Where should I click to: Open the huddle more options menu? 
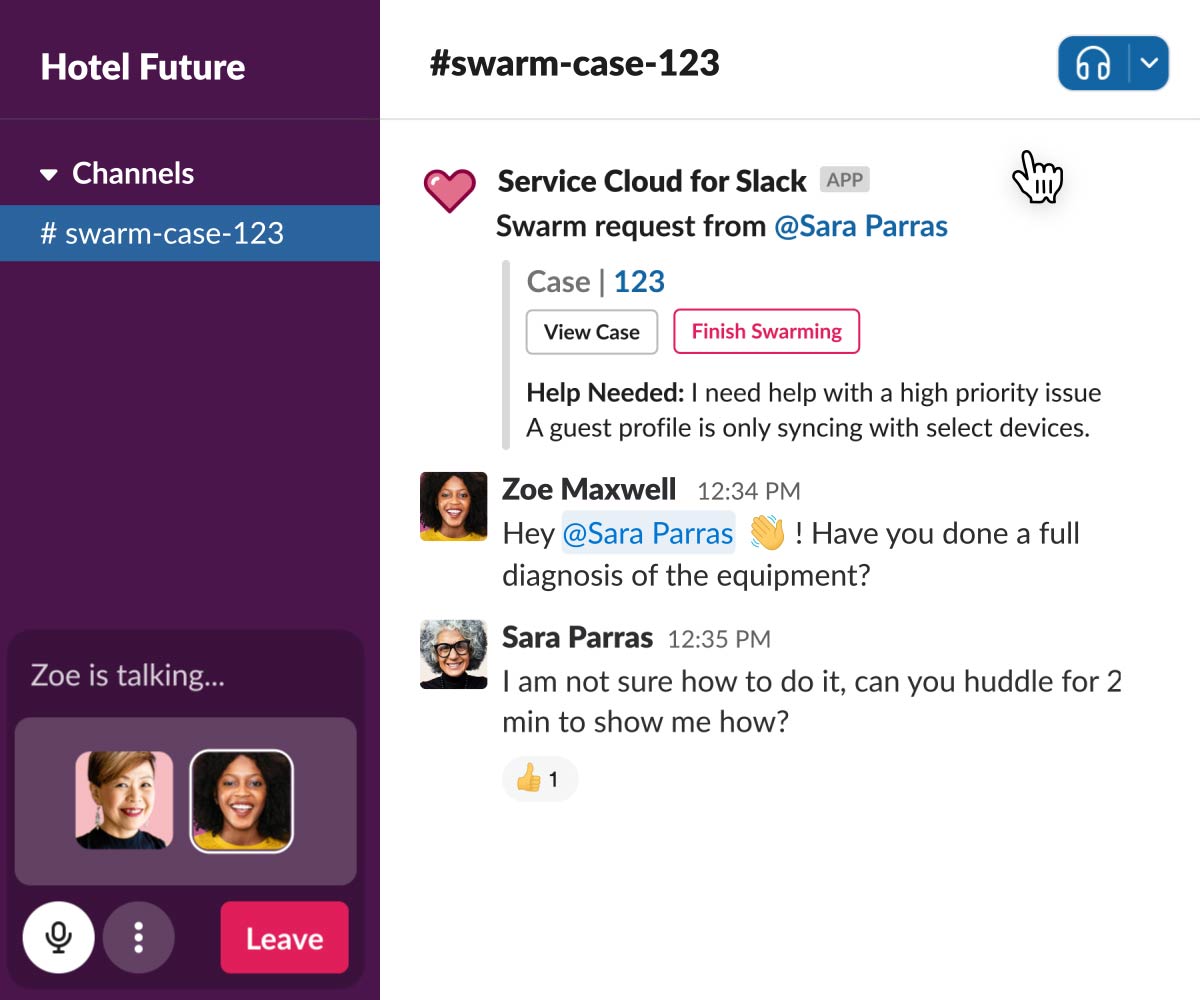pos(139,938)
